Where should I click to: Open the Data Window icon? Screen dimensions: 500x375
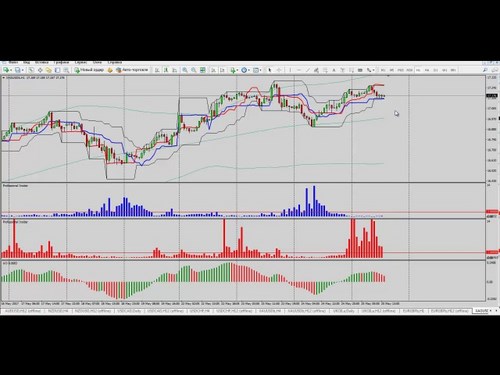[x=40, y=70]
